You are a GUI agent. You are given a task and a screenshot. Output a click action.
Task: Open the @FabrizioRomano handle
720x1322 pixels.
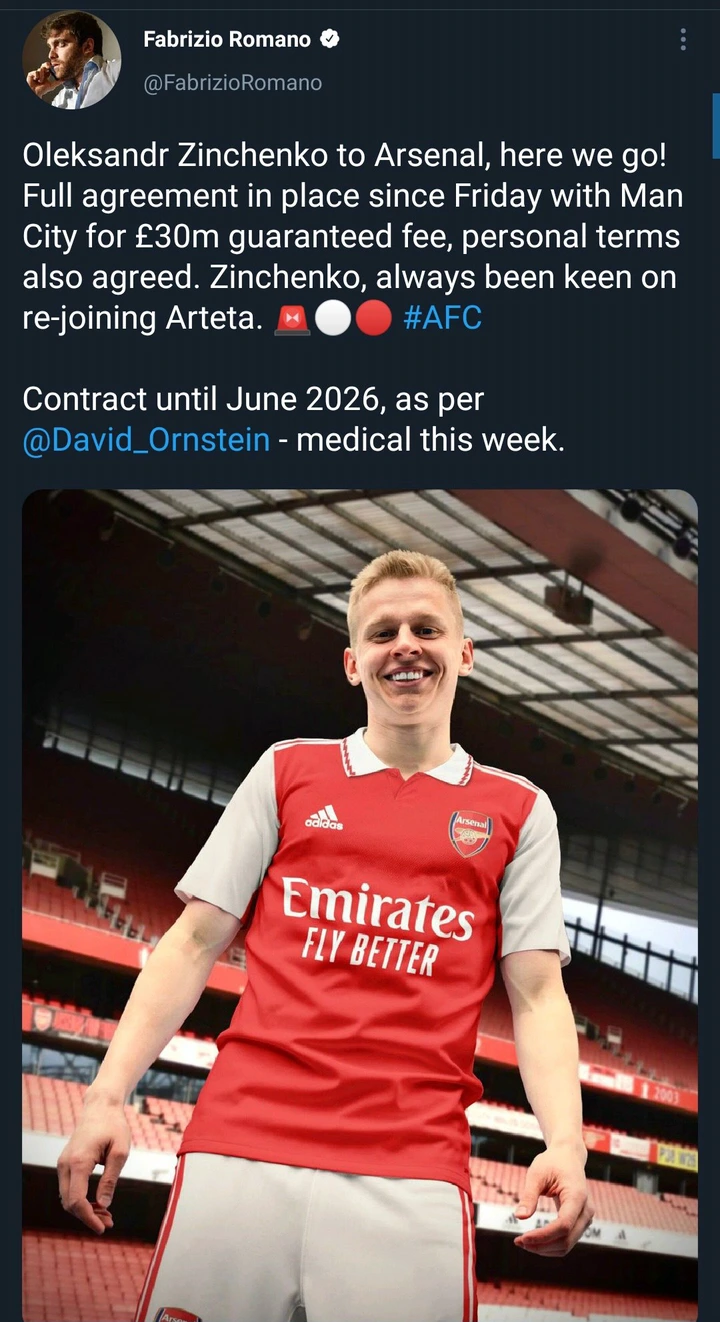coord(233,83)
